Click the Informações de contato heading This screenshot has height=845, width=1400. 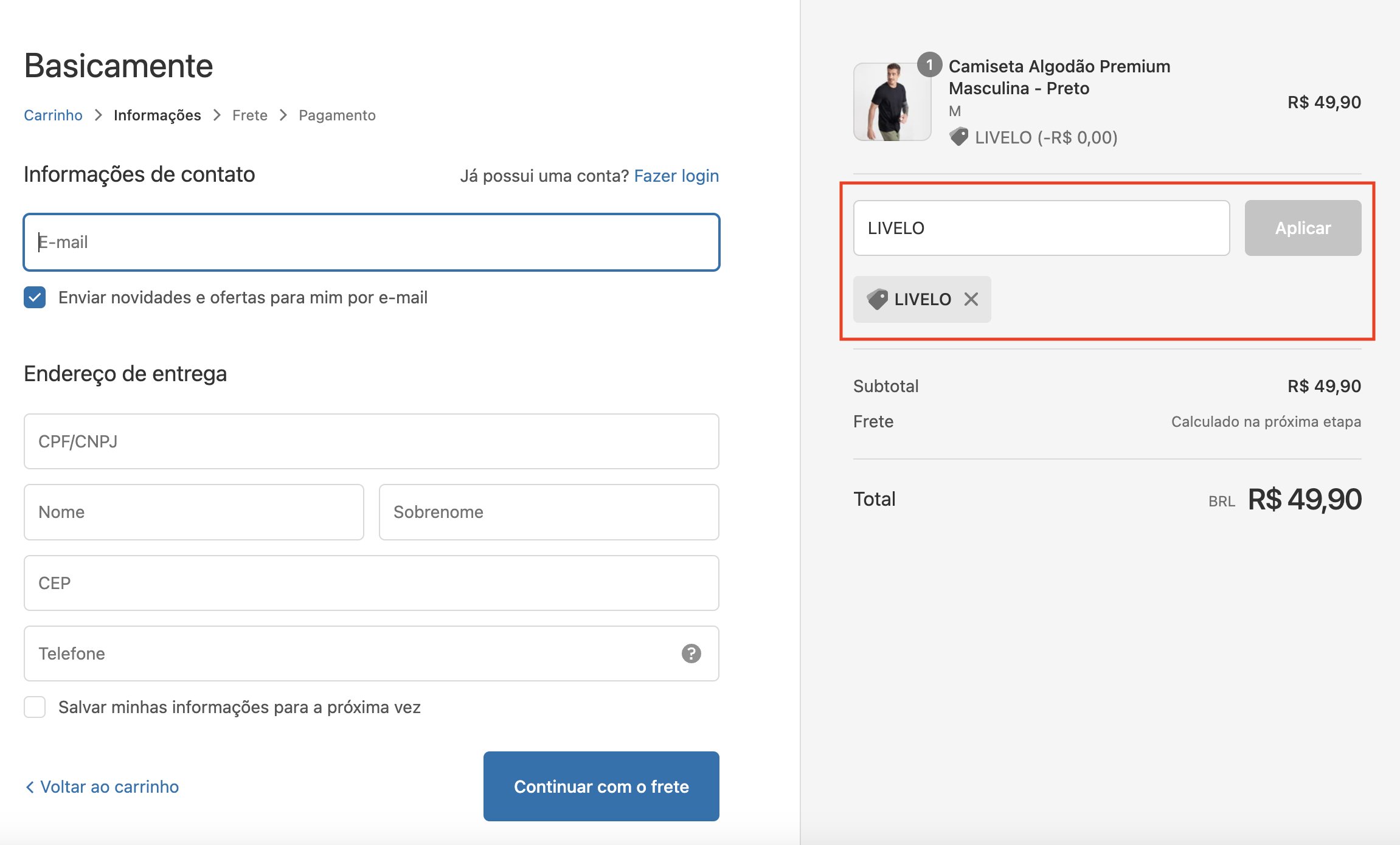click(x=139, y=174)
